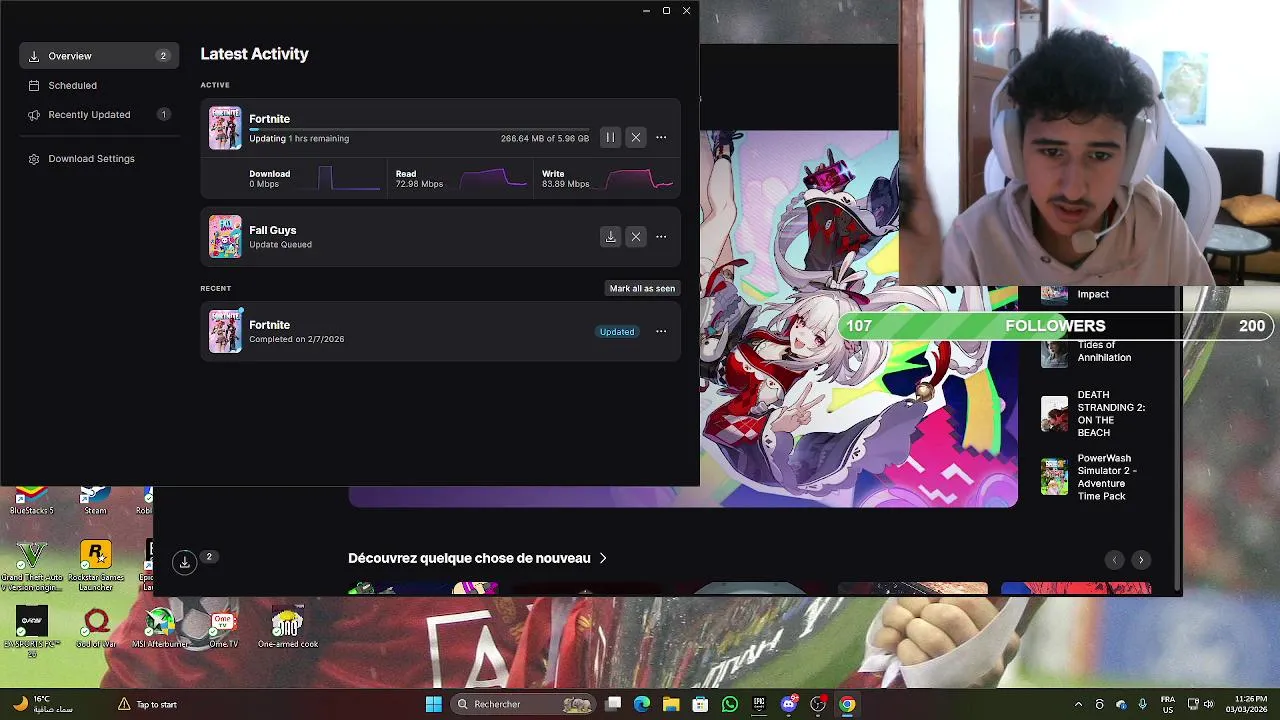Open File Explorer from the taskbar
This screenshot has height=720, width=1280.
pos(671,704)
